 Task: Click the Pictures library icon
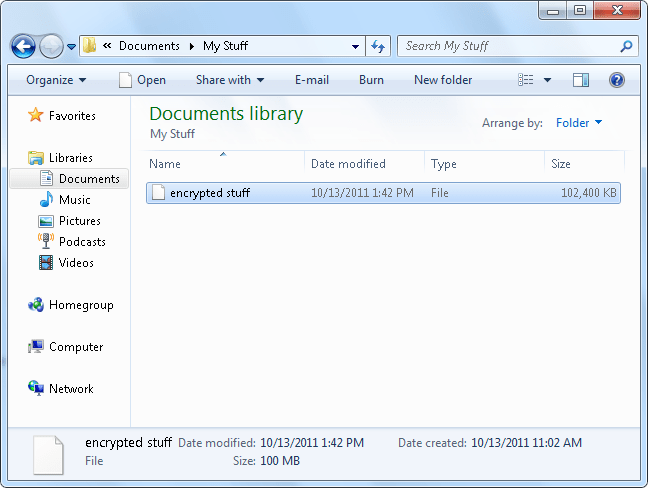pyautogui.click(x=46, y=221)
